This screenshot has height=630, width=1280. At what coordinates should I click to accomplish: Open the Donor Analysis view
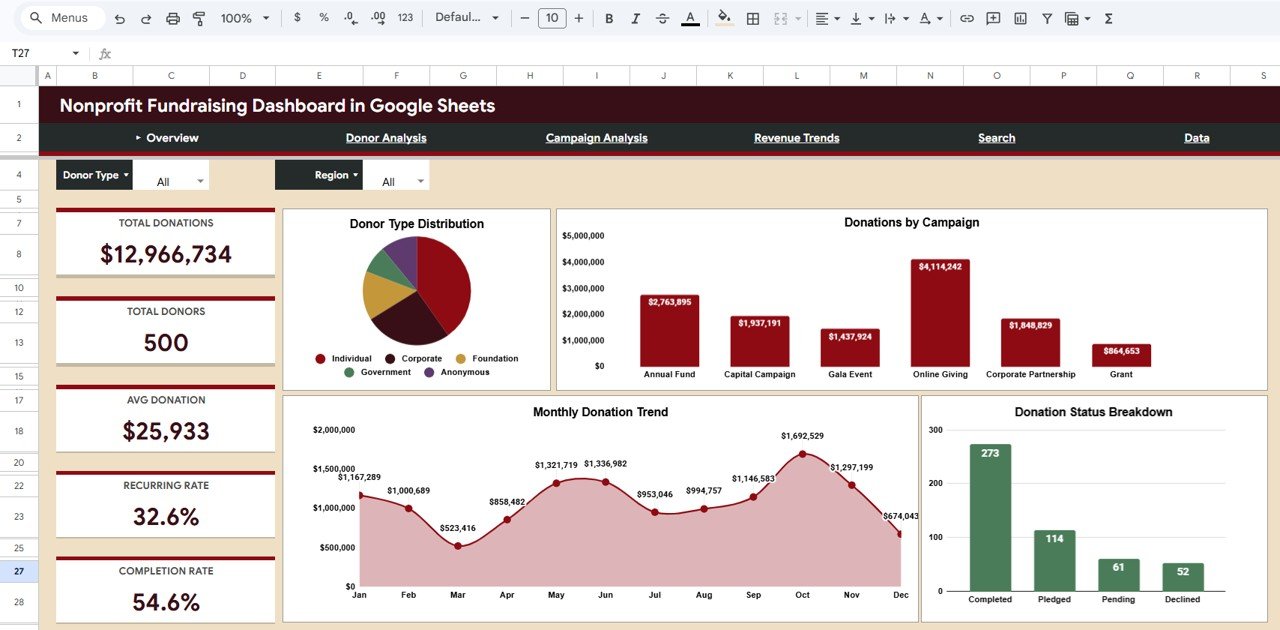(386, 137)
